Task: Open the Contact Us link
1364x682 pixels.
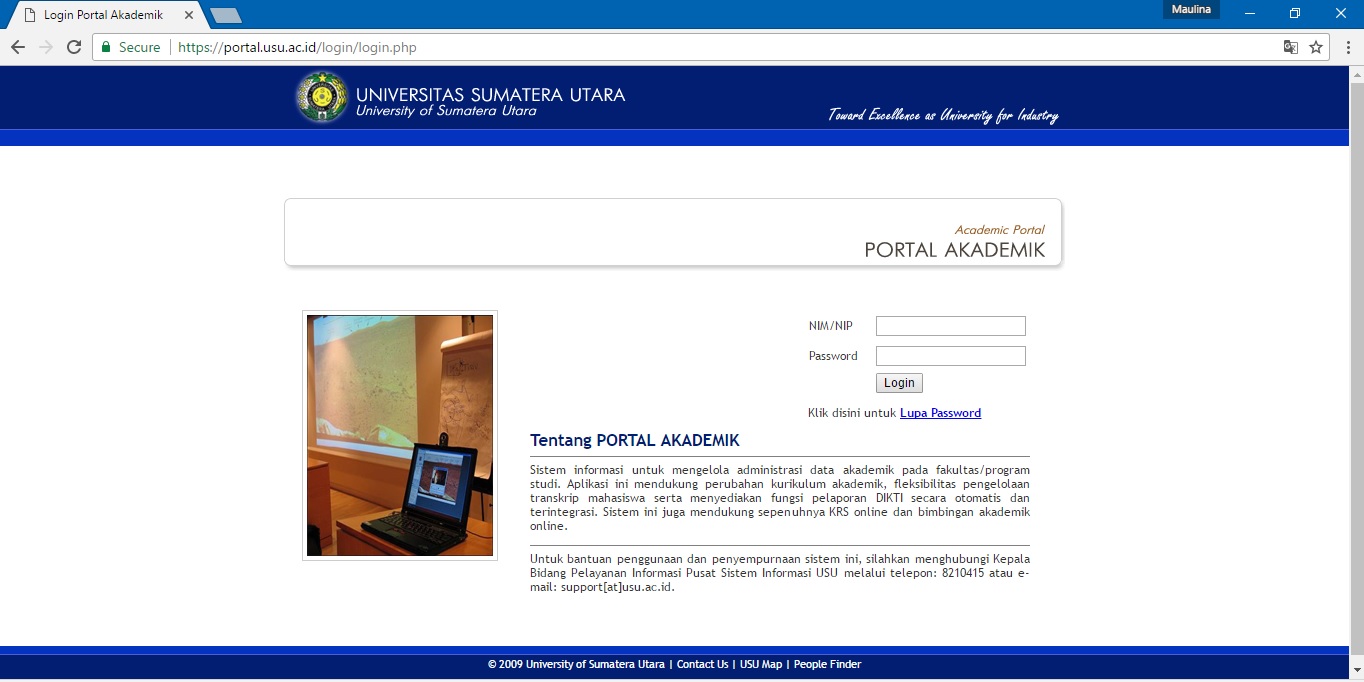Action: (x=702, y=664)
